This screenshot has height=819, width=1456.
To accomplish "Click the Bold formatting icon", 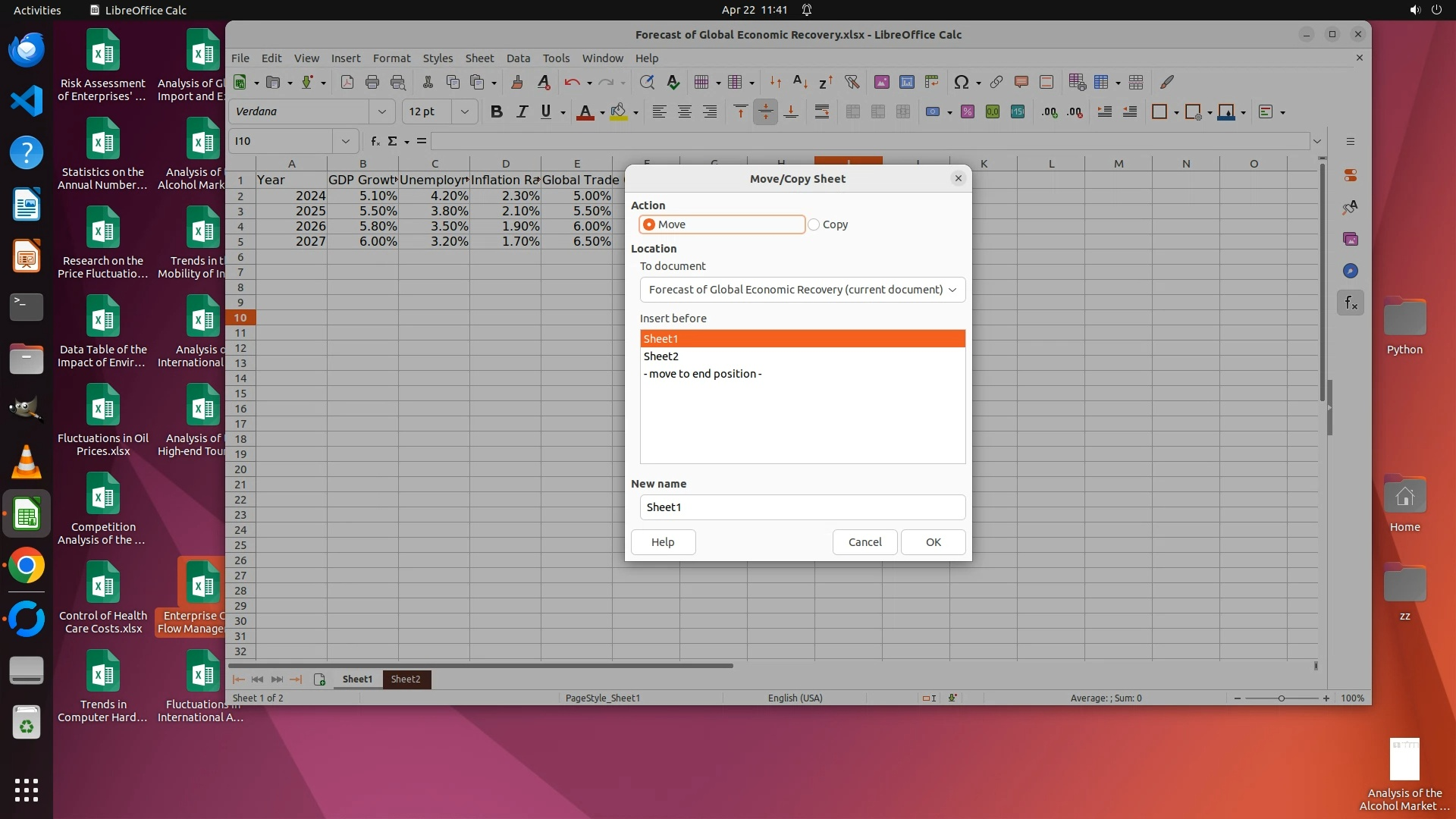I will [x=497, y=111].
